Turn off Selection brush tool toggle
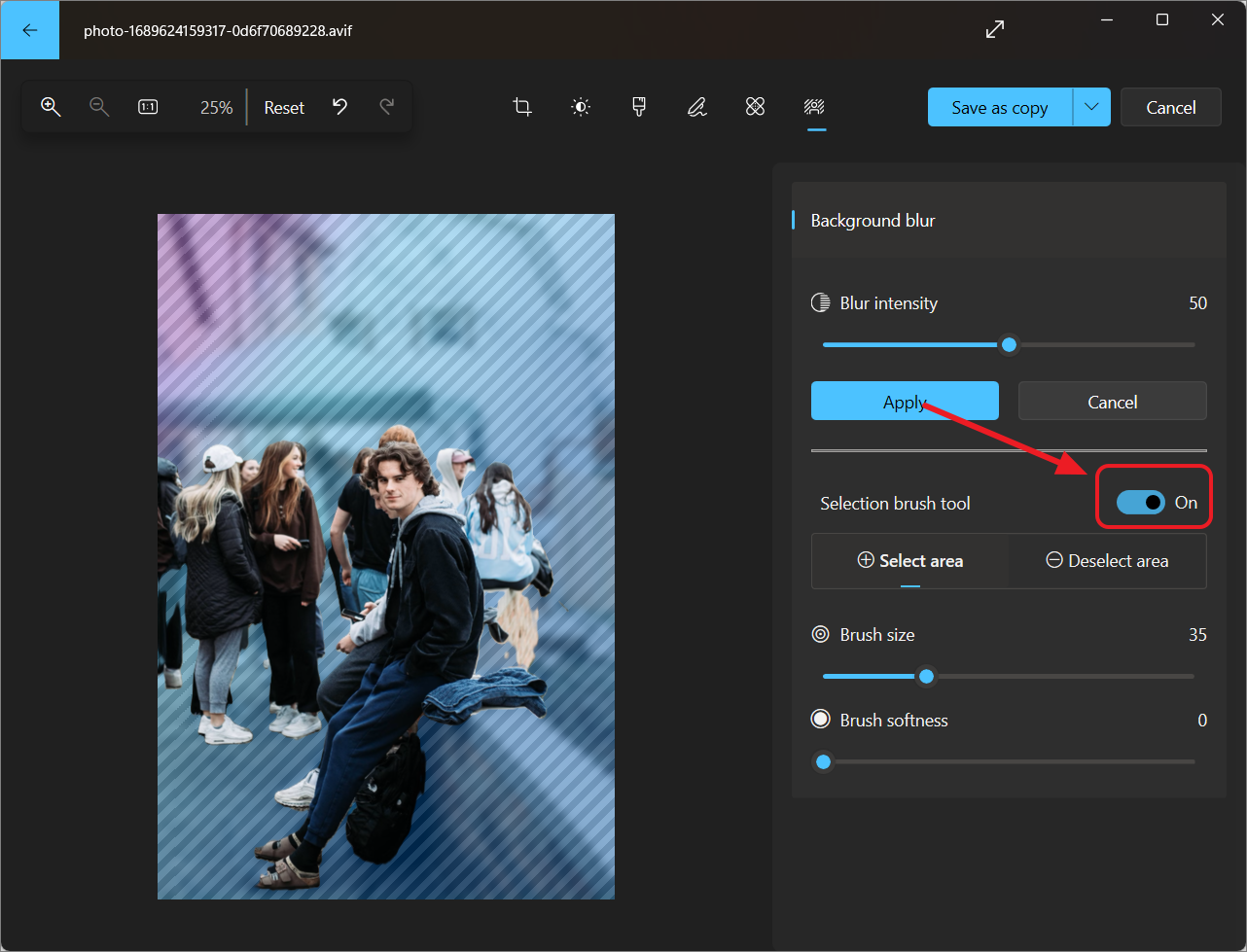The width and height of the screenshot is (1247, 952). pos(1140,503)
